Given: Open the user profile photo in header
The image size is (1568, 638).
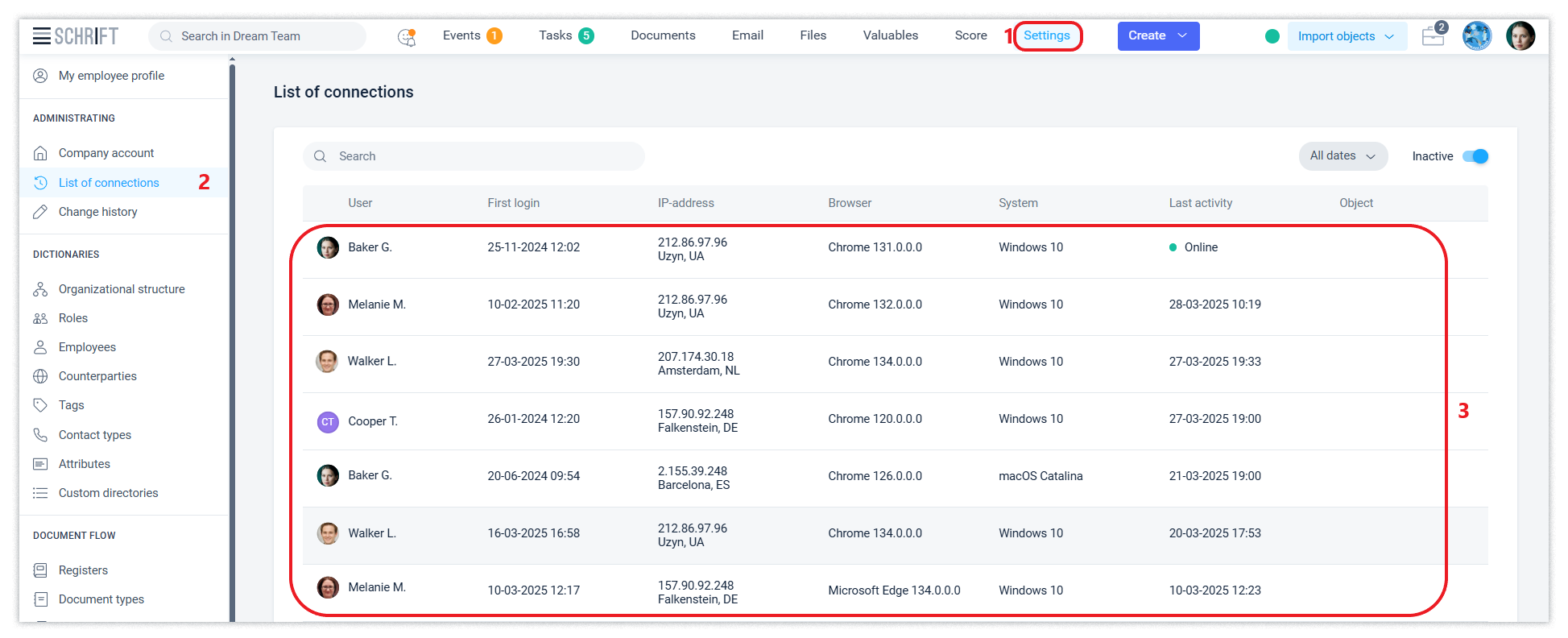Looking at the screenshot, I should click(1520, 36).
